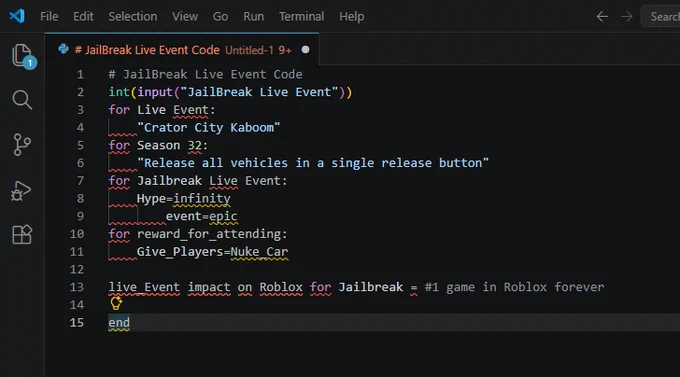Click 'Jailbreak' on line 7
680x377 pixels.
pyautogui.click(x=170, y=180)
